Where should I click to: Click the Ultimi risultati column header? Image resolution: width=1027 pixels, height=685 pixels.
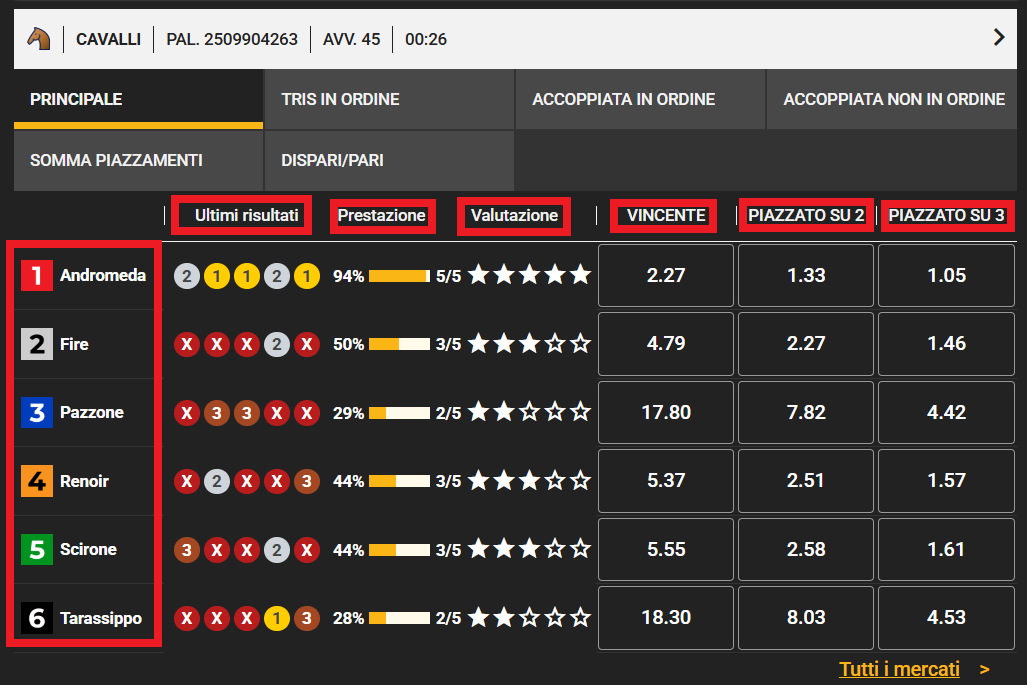click(246, 215)
